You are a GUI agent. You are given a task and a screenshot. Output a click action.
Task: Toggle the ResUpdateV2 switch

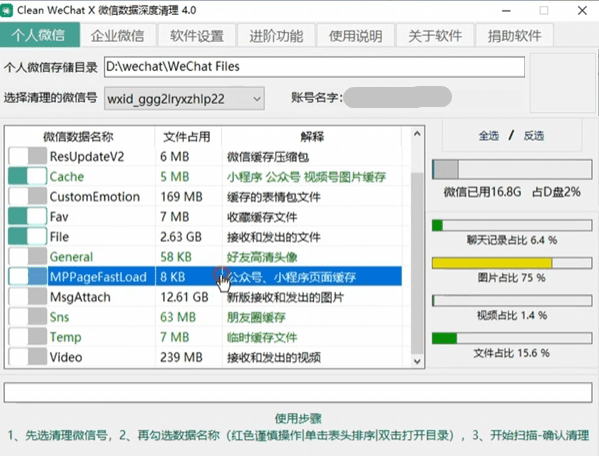click(x=28, y=157)
